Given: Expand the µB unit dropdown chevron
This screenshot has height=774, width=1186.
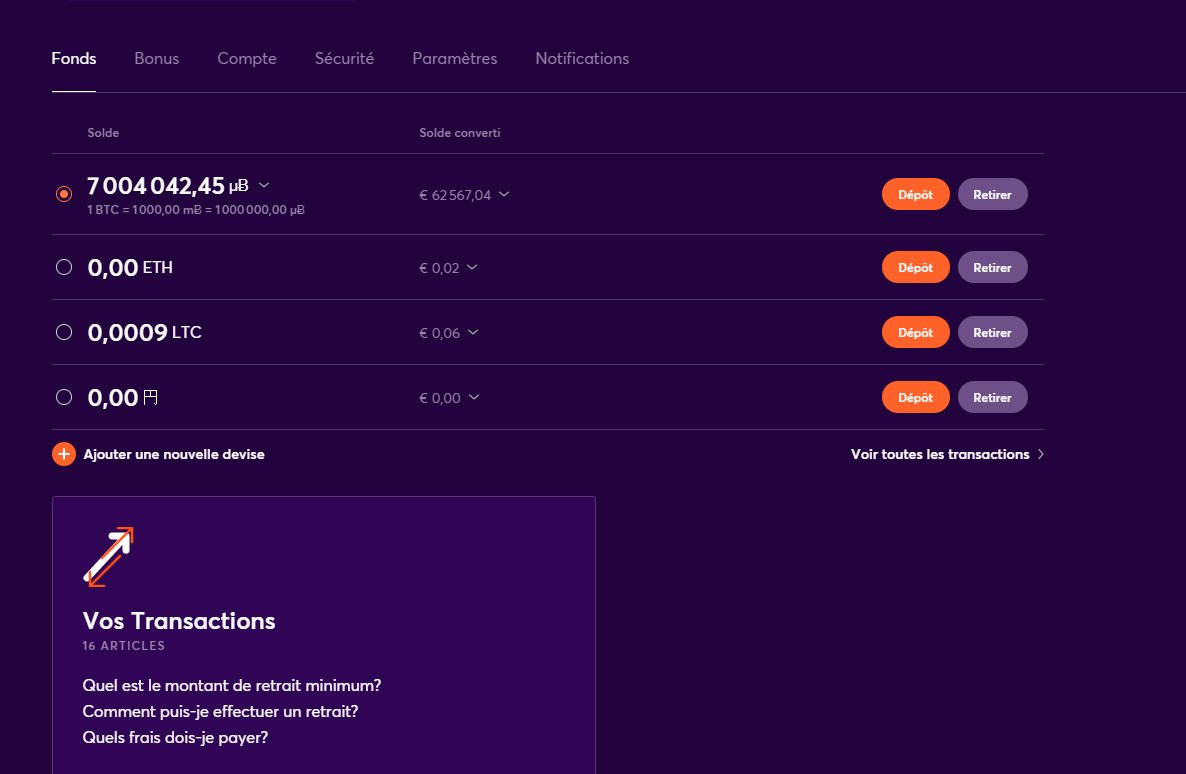Looking at the screenshot, I should pos(264,185).
